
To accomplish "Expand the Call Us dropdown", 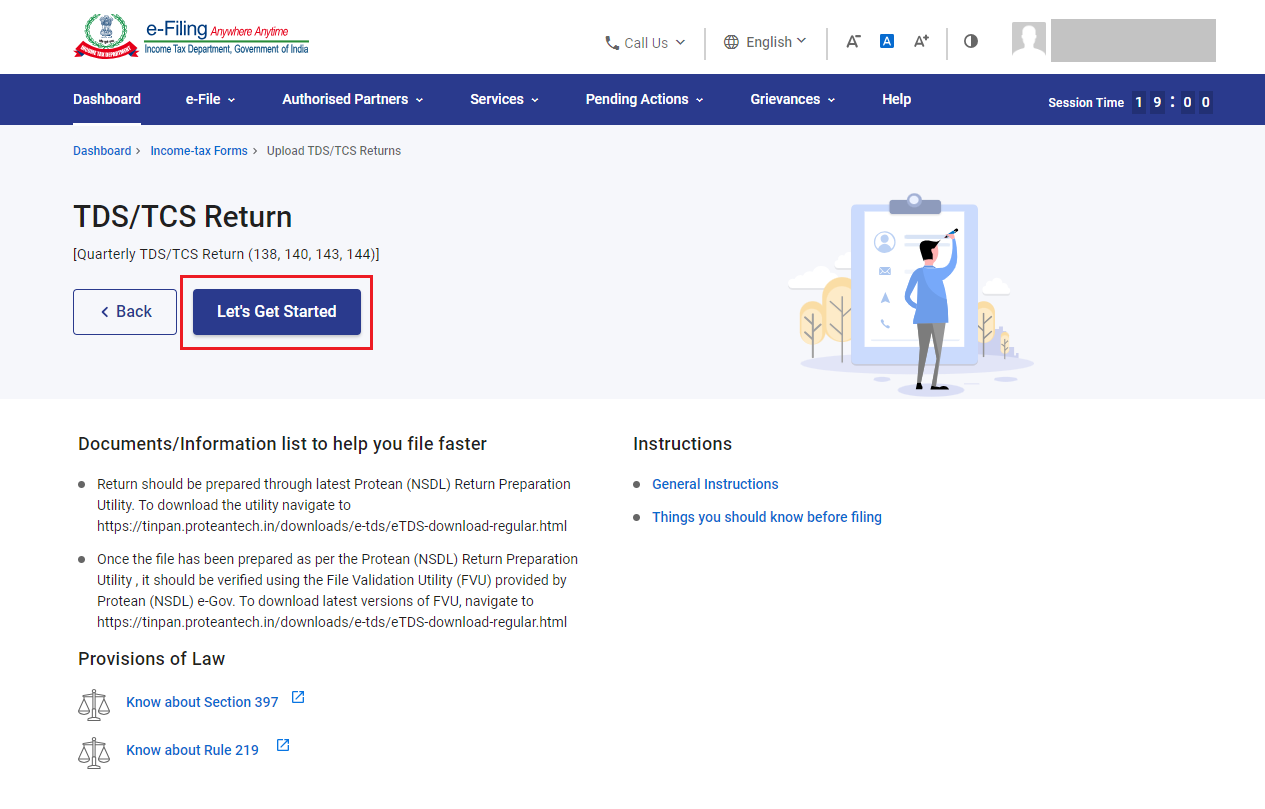I will (645, 43).
